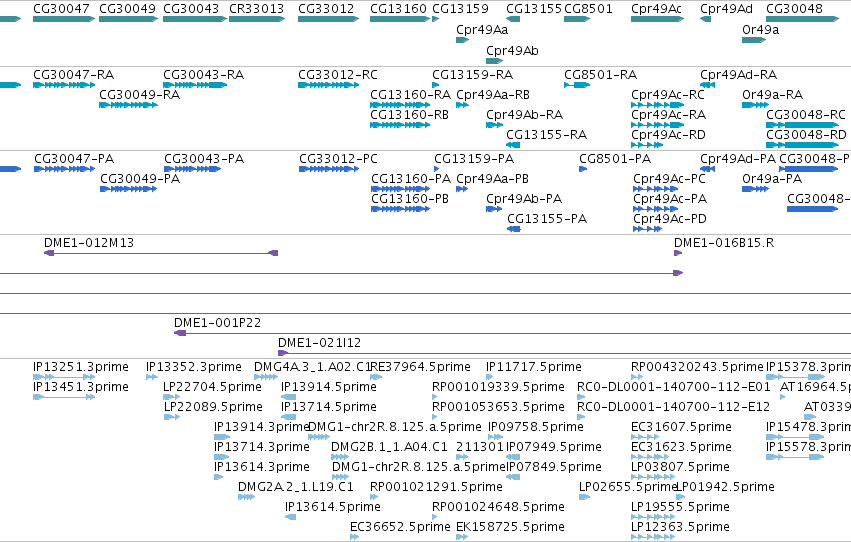Select the Cpr49Aa gene label
The height and width of the screenshot is (542, 851).
click(482, 30)
